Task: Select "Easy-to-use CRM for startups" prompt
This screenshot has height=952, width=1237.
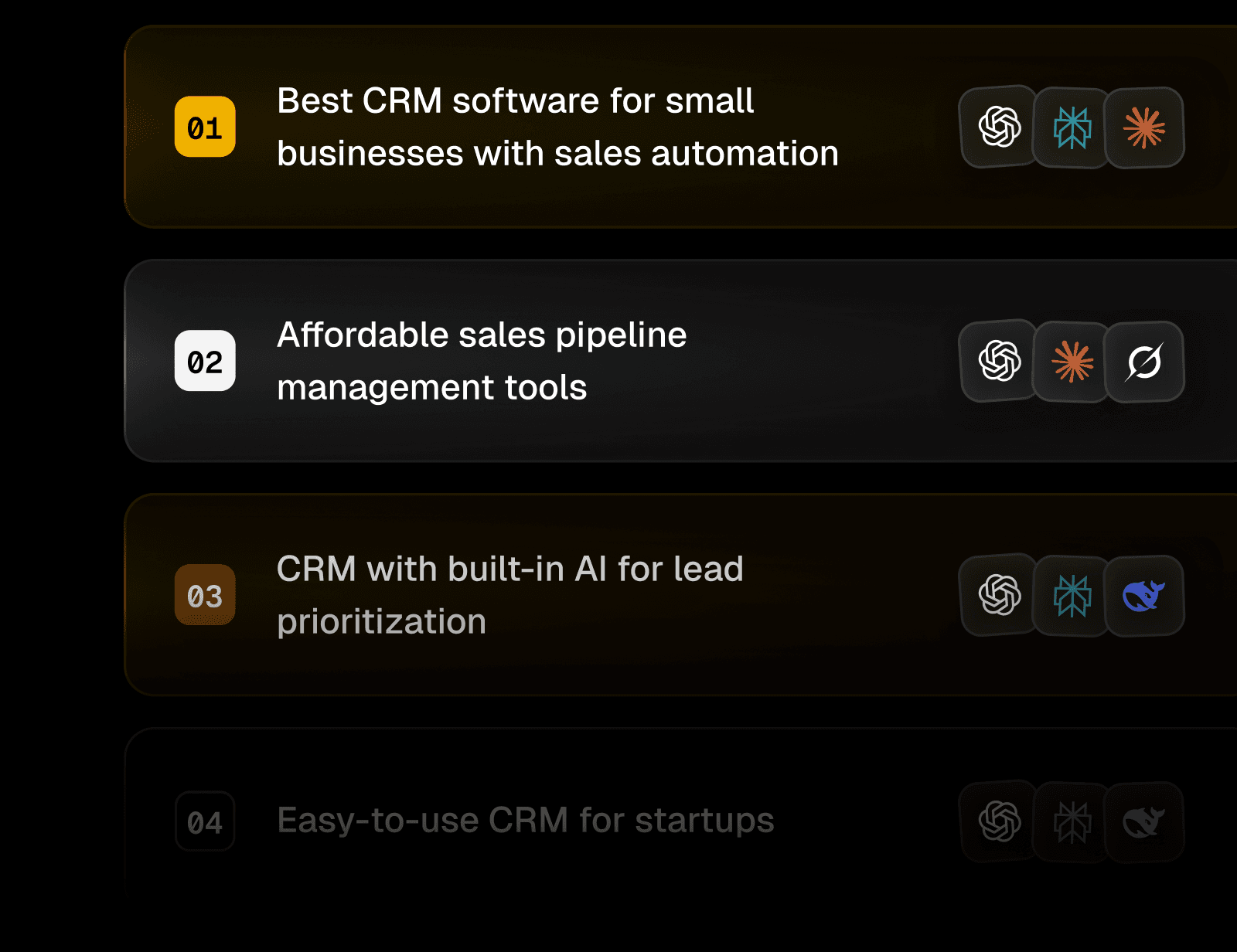Action: [x=525, y=821]
